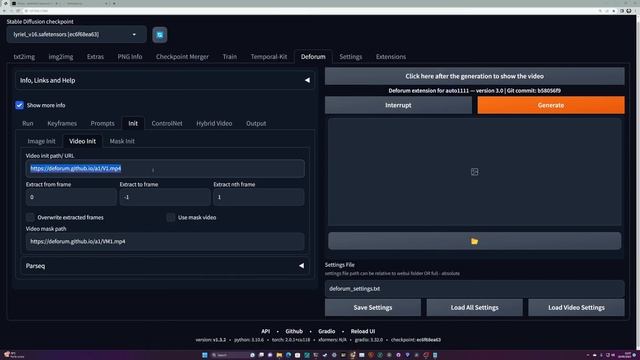This screenshot has height=360, width=640.
Task: Select the Temporal-Kit tab
Action: coord(269,57)
